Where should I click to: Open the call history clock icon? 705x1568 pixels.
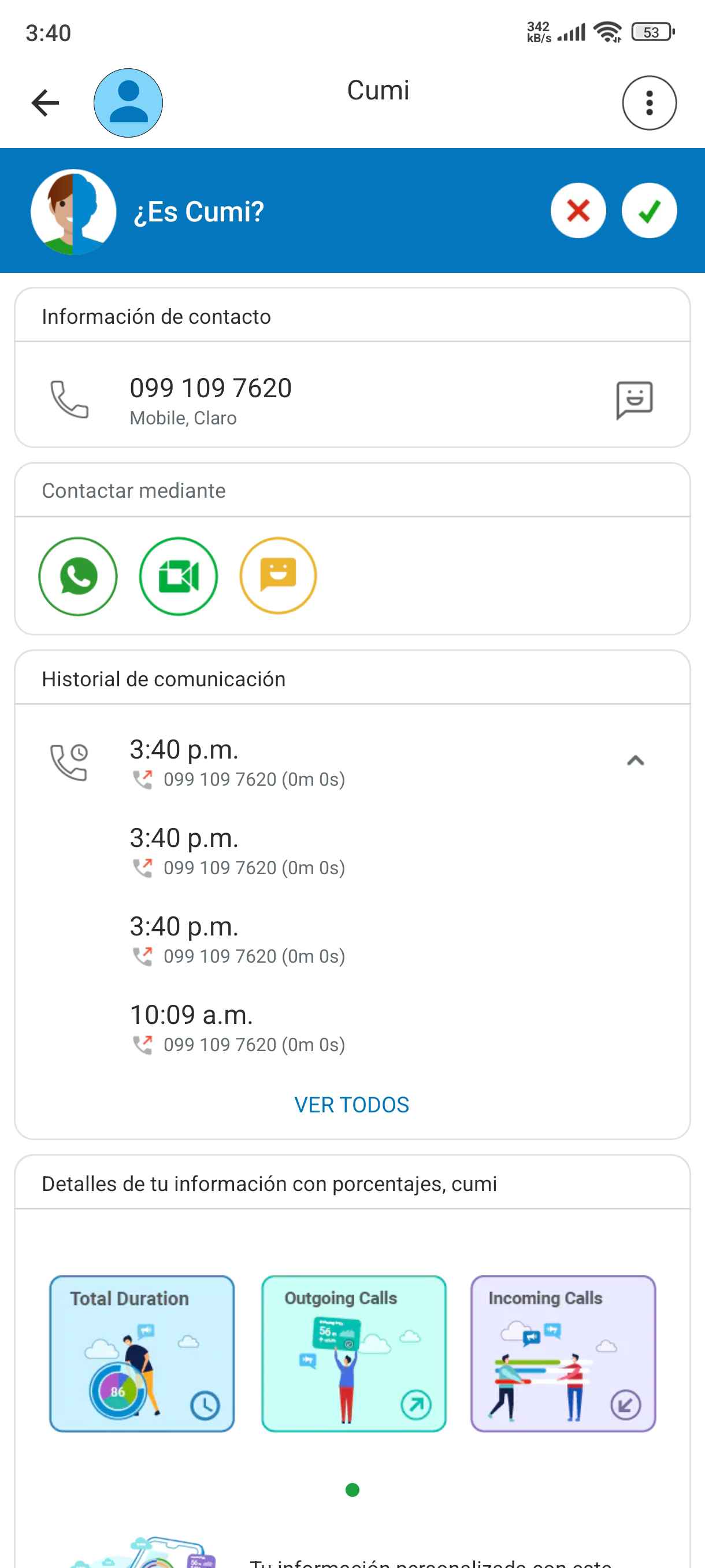[69, 761]
